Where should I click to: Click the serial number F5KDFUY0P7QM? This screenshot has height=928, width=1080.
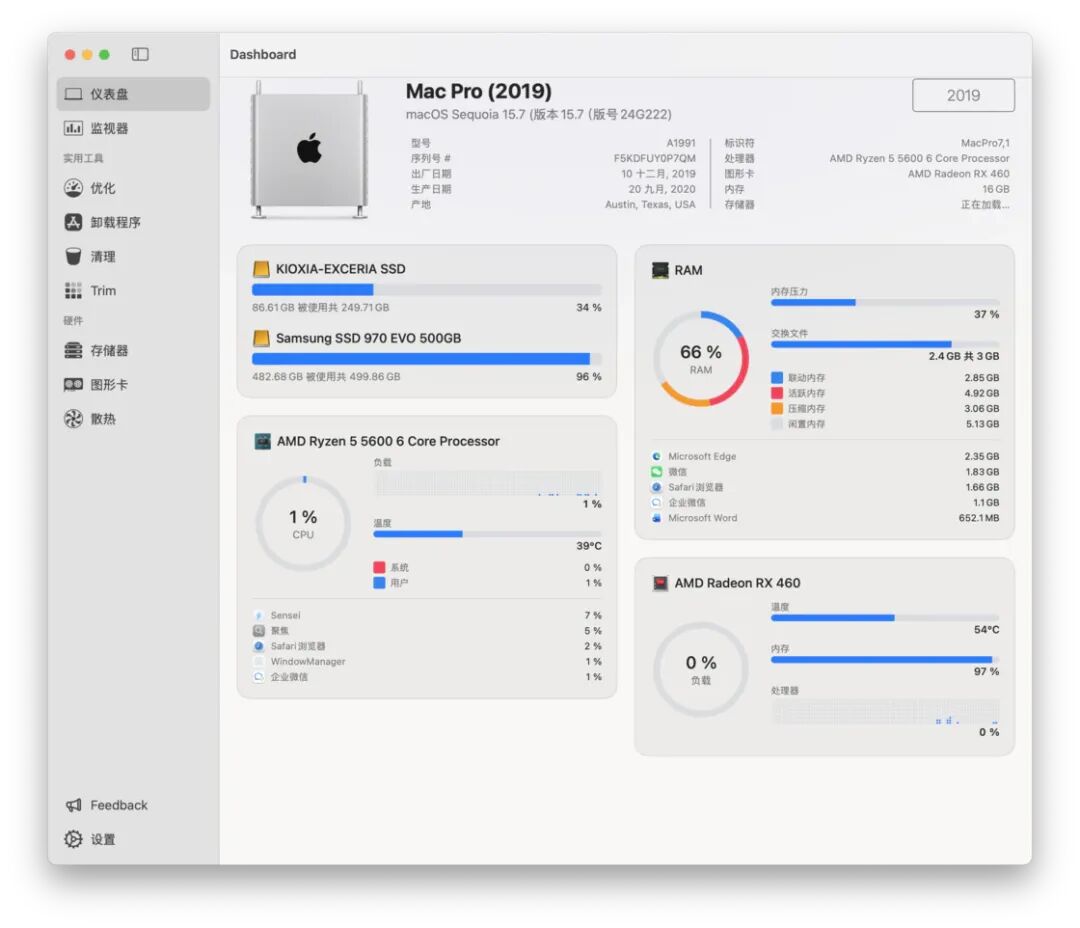654,158
